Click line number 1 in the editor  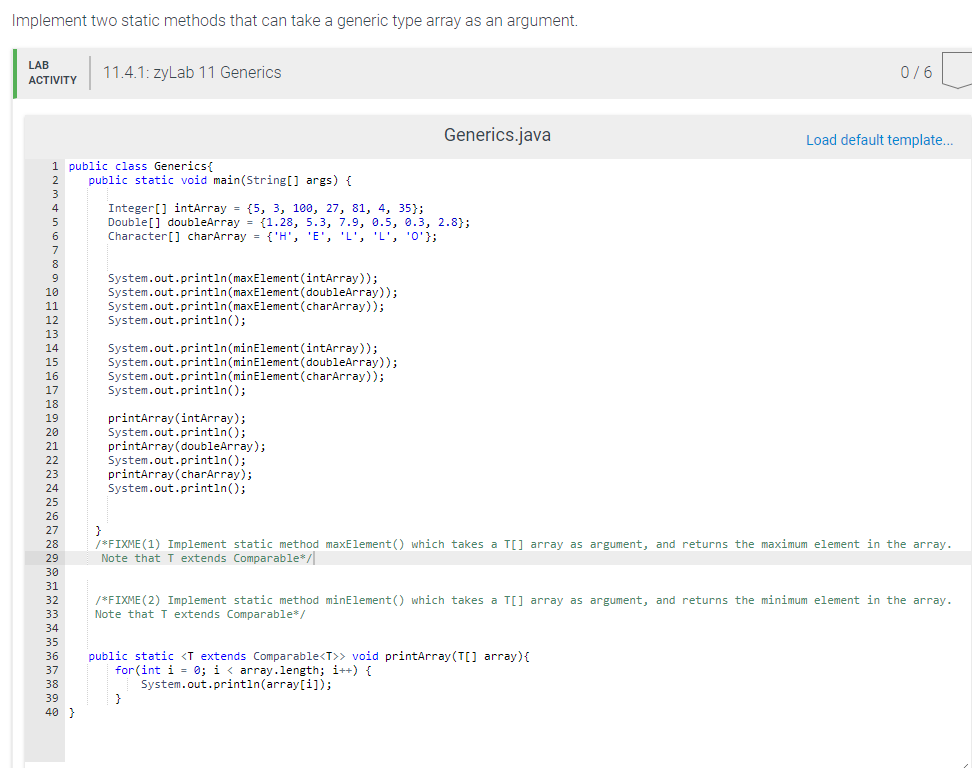[54, 166]
